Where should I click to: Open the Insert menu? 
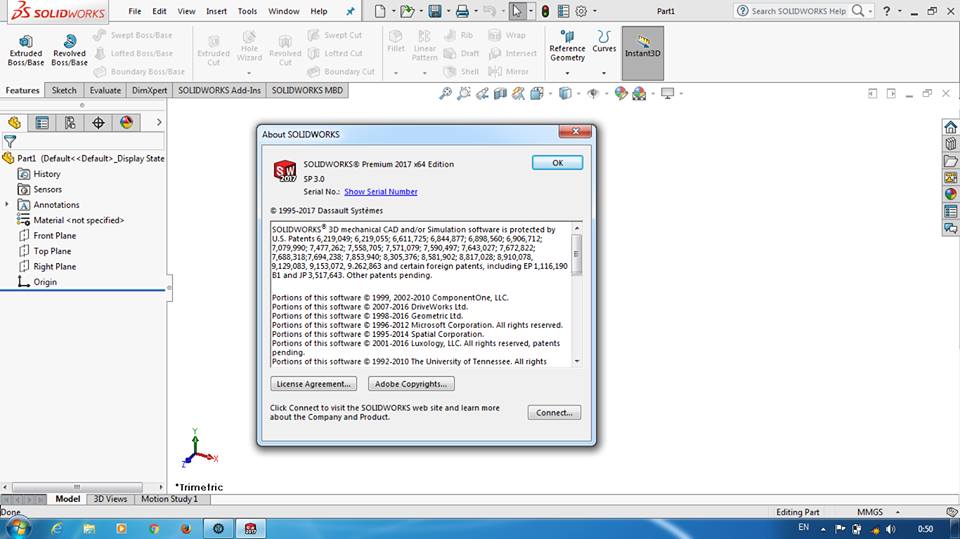pos(216,11)
